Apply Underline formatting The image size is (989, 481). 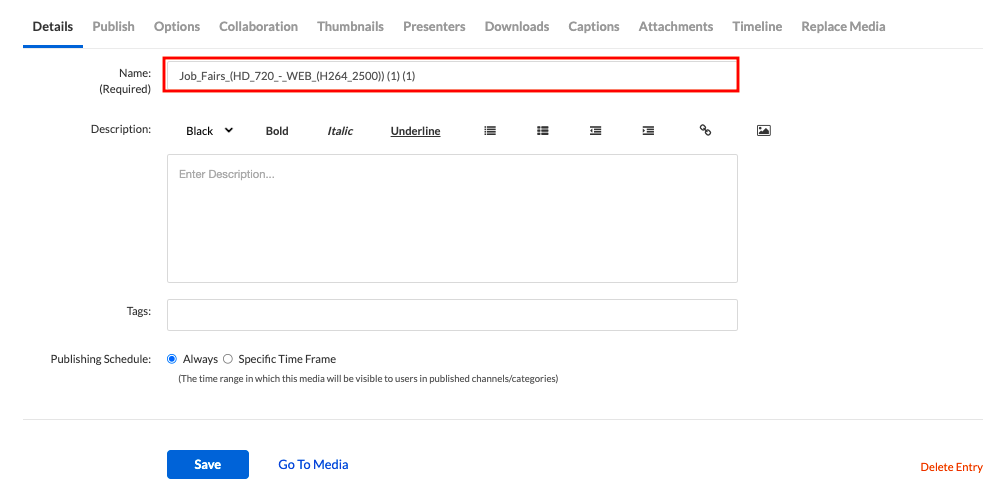pos(416,131)
